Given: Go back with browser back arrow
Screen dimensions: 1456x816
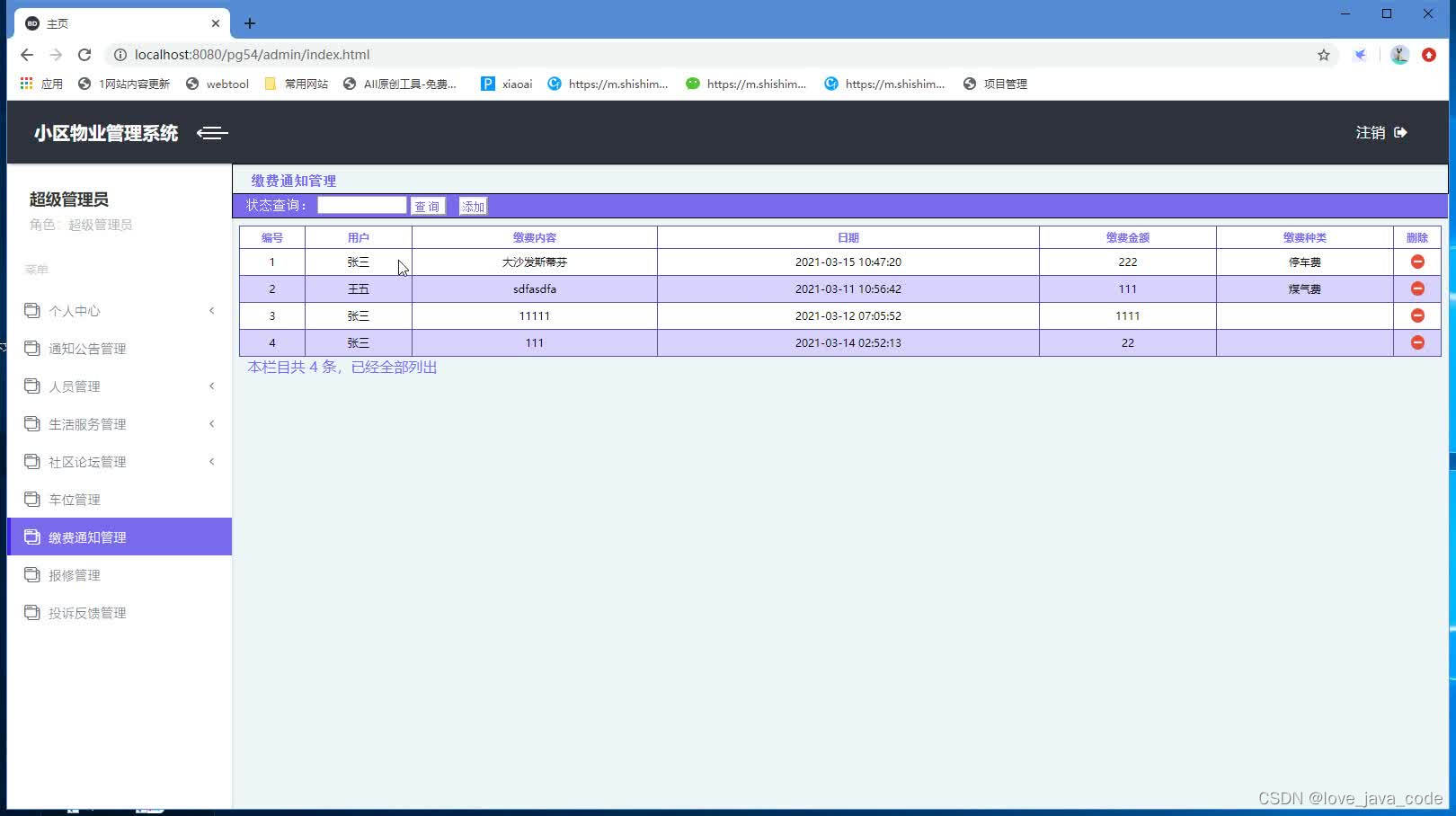Looking at the screenshot, I should pyautogui.click(x=27, y=55).
